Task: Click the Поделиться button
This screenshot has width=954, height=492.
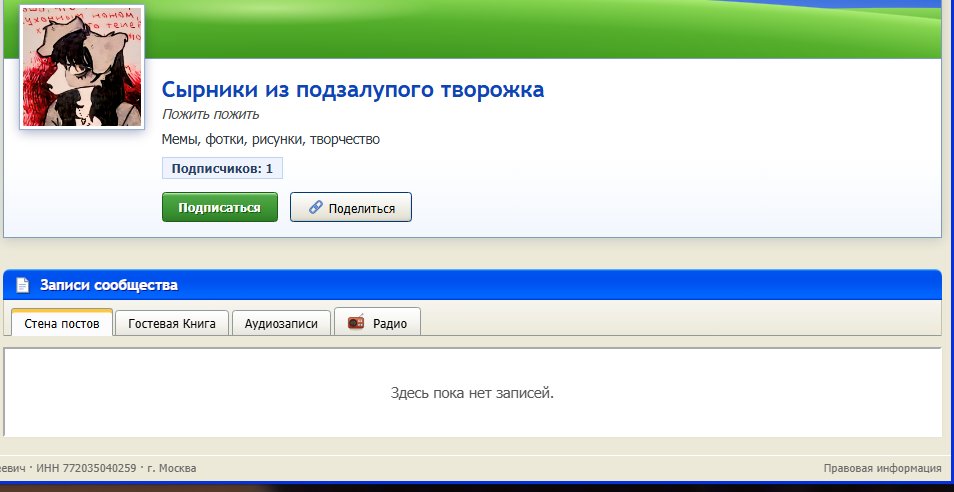Action: (351, 207)
